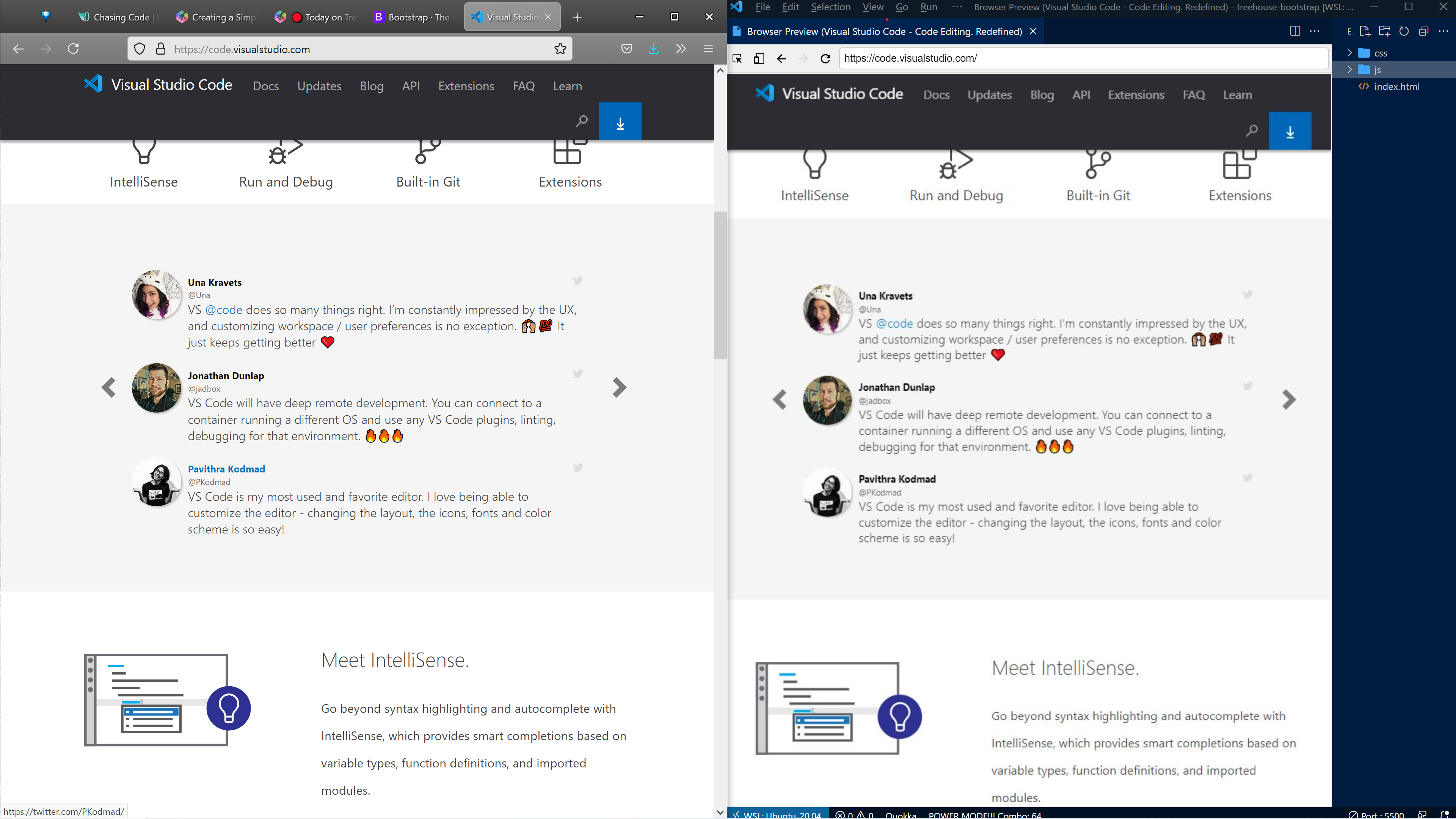
Task: Refresh the Explorer file tree
Action: click(x=1404, y=31)
